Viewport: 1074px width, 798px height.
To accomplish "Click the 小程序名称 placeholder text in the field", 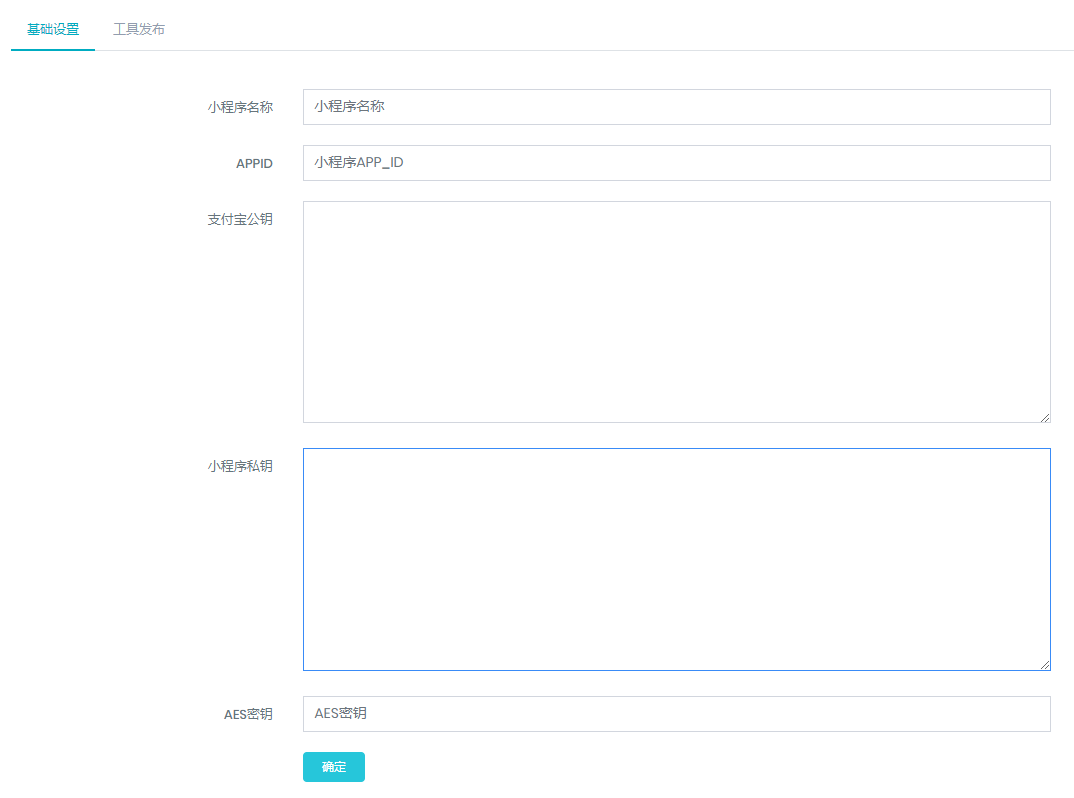I will coord(349,106).
